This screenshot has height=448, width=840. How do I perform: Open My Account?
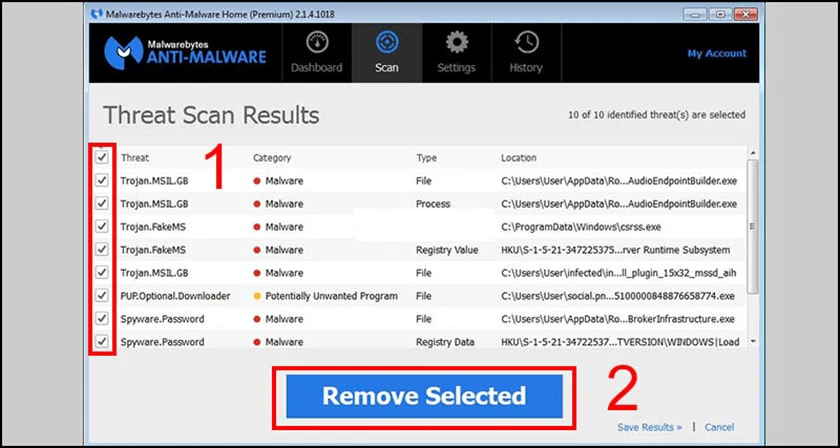pos(717,53)
